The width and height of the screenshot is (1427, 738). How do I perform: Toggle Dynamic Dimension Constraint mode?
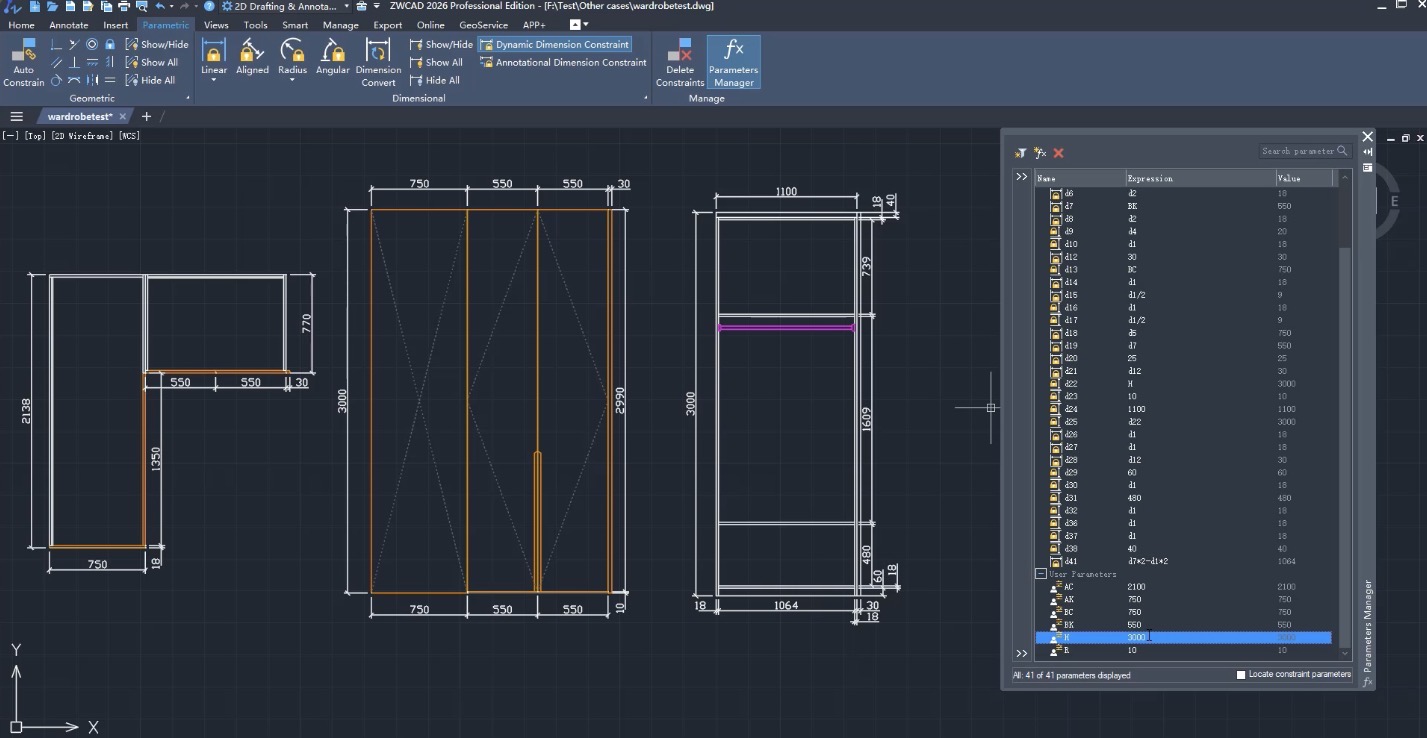pyautogui.click(x=554, y=44)
